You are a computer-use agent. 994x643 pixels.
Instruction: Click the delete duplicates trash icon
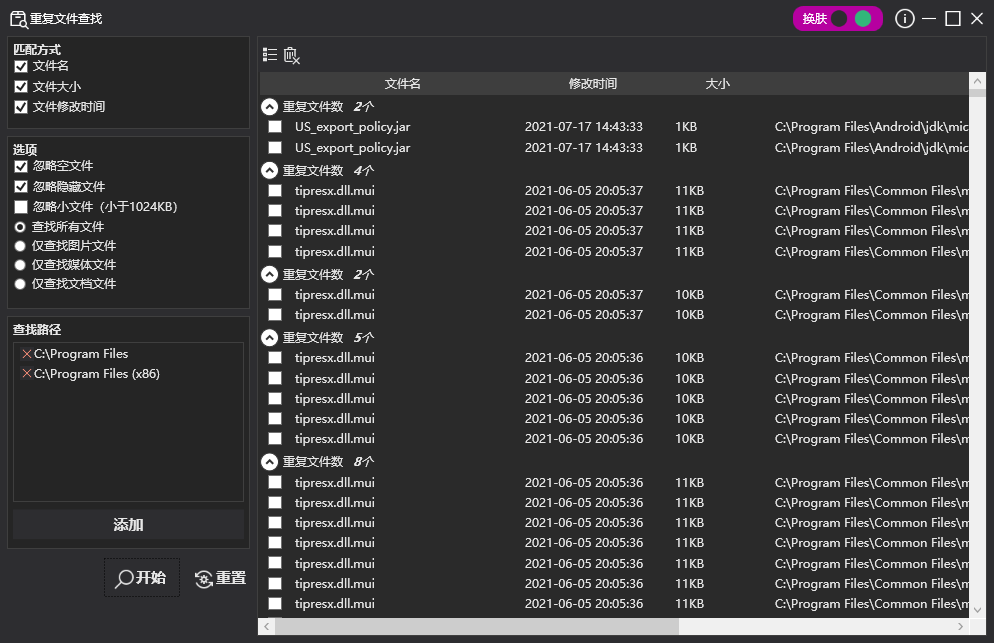point(290,55)
